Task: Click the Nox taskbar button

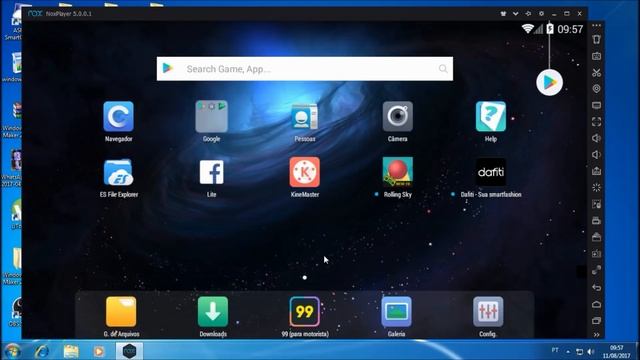Action: pyautogui.click(x=129, y=351)
